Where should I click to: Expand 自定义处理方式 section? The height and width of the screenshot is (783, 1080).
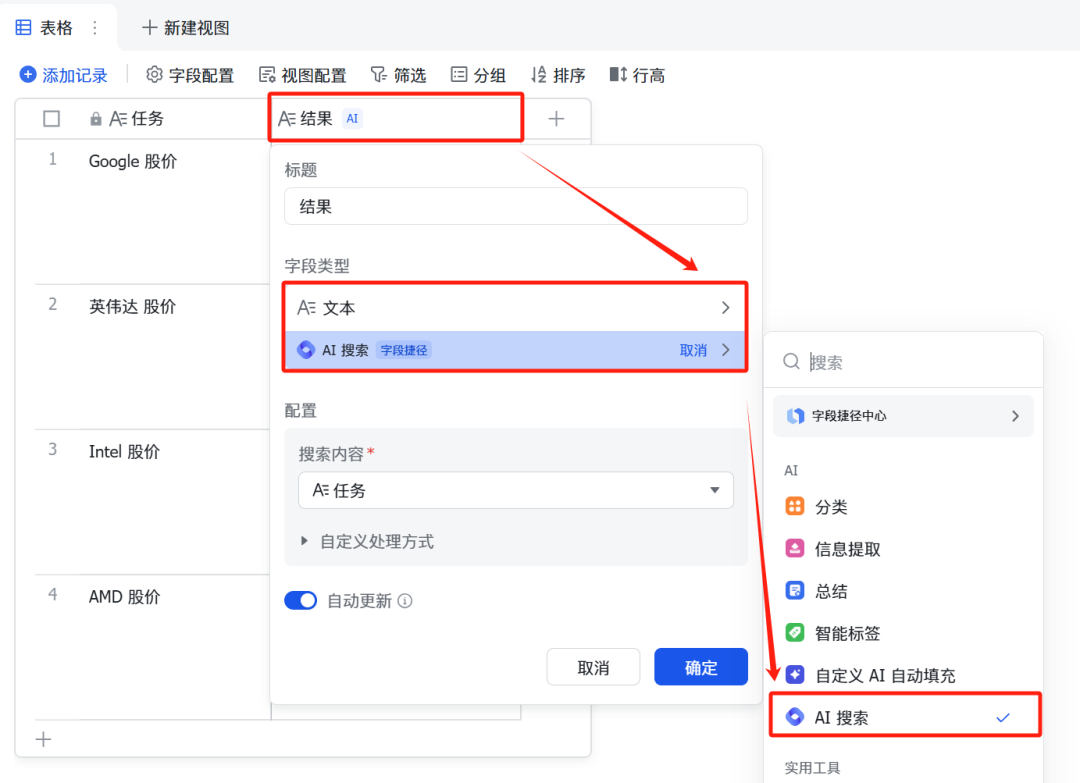(368, 541)
